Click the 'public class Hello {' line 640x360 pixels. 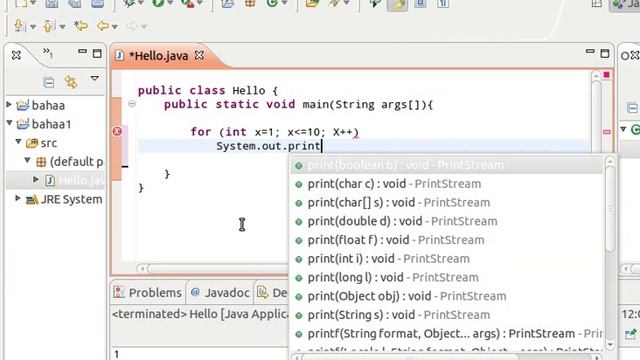coord(207,90)
